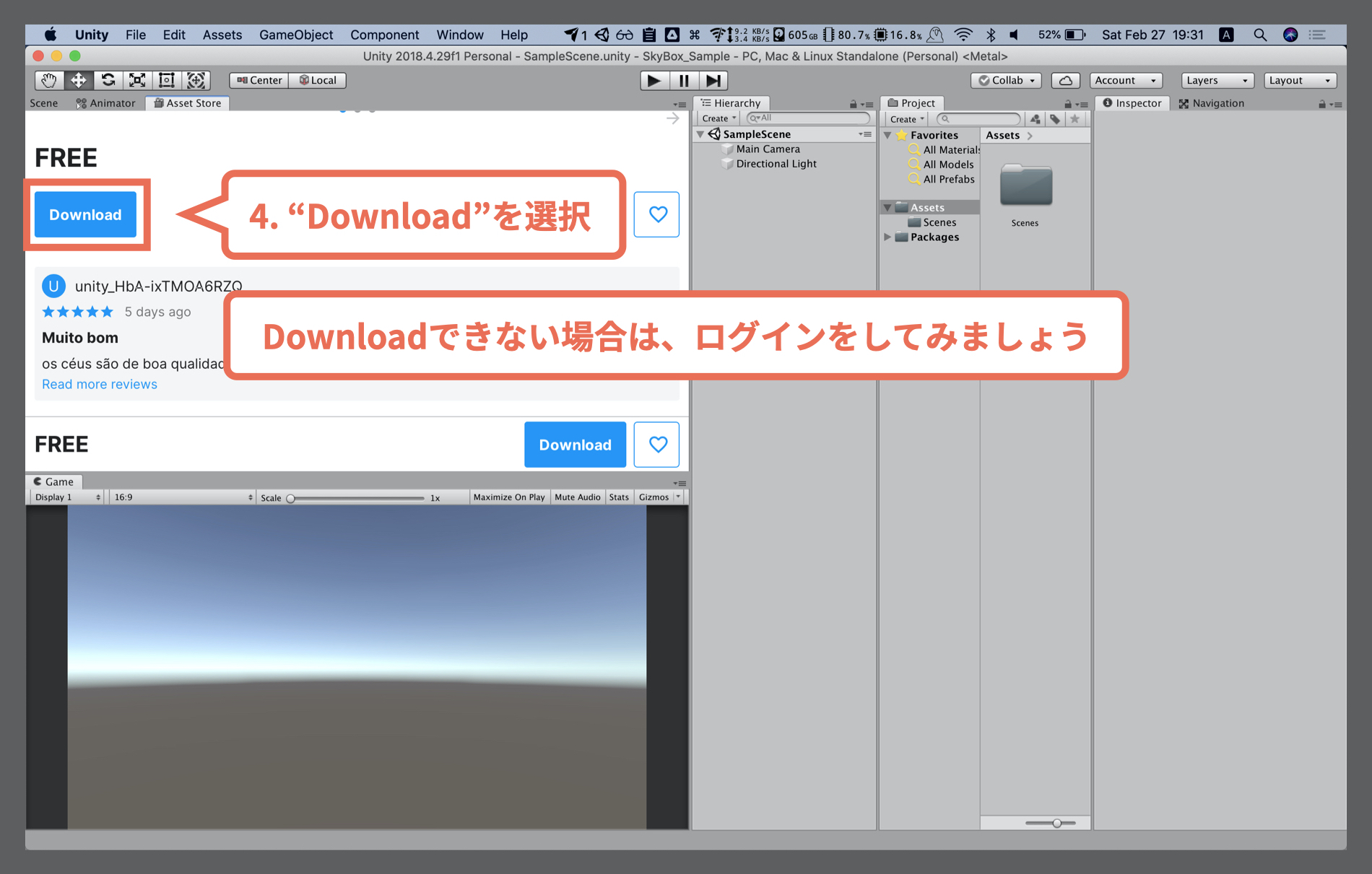Toggle pivot mode Center button
The height and width of the screenshot is (874, 1372).
click(x=259, y=80)
